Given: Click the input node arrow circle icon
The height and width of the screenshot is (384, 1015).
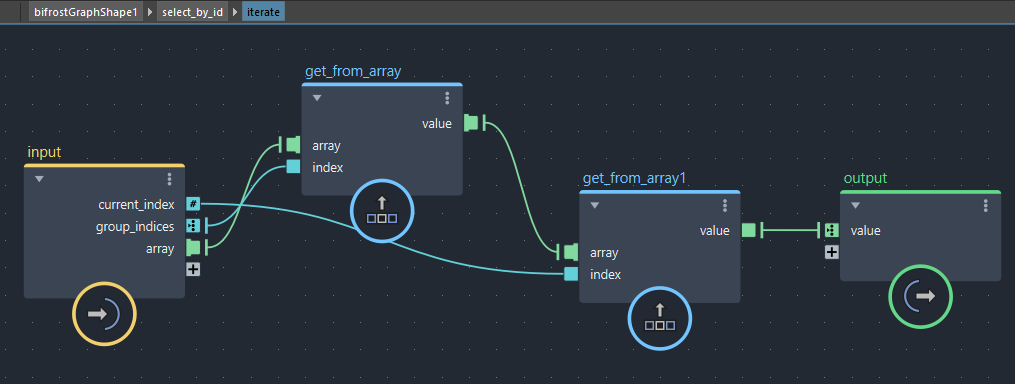Looking at the screenshot, I should (x=104, y=314).
